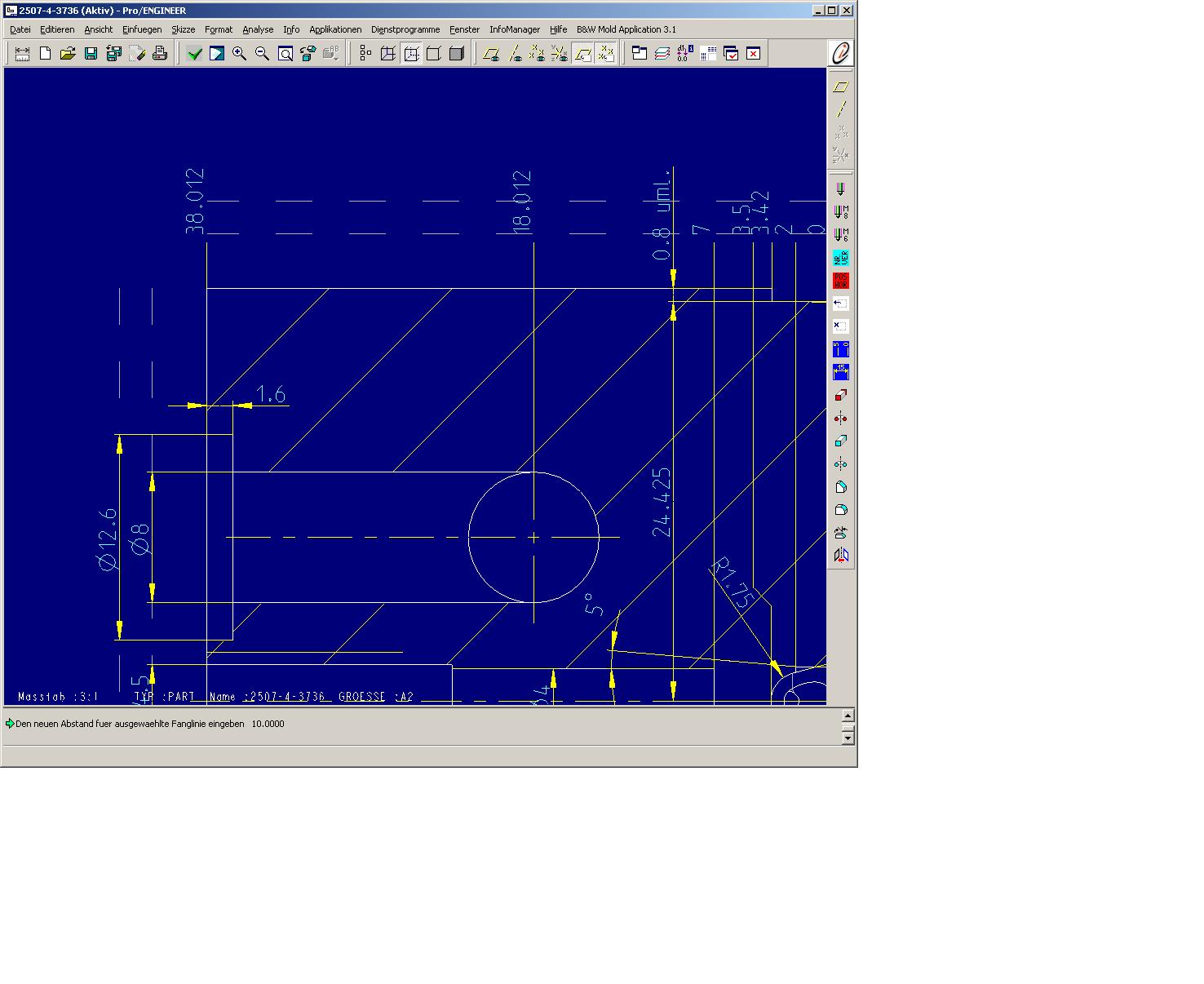This screenshot has height=984, width=1204.
Task: Click the 10.0000 distance input value
Action: click(x=268, y=724)
